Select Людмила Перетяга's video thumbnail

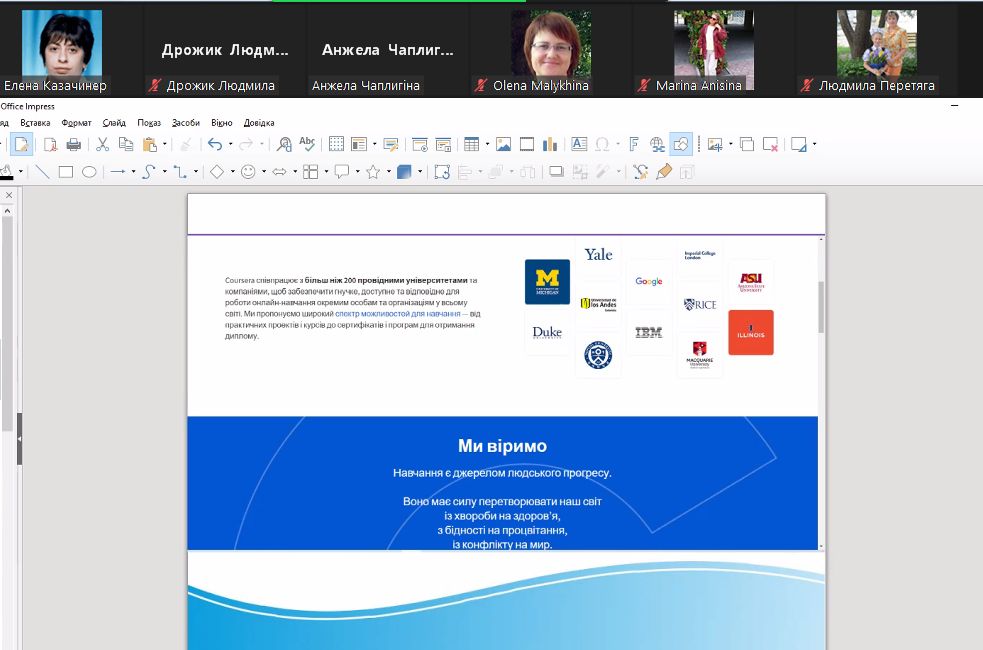876,50
